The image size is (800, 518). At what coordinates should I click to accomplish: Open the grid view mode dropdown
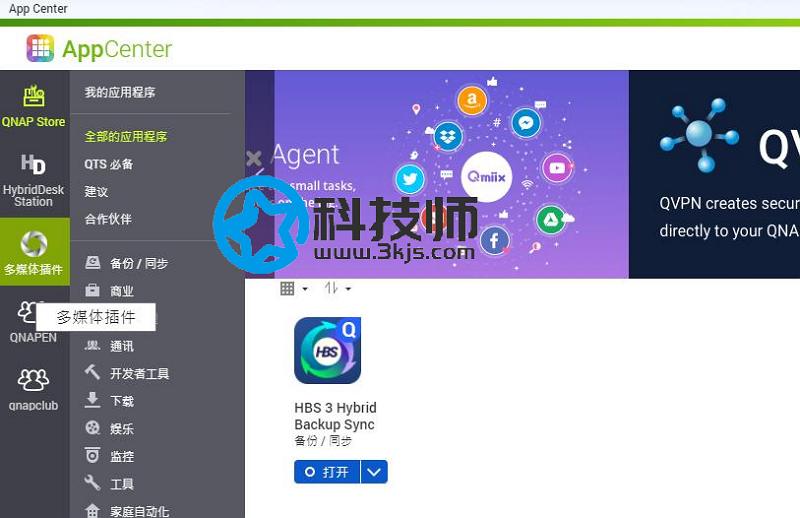point(294,289)
